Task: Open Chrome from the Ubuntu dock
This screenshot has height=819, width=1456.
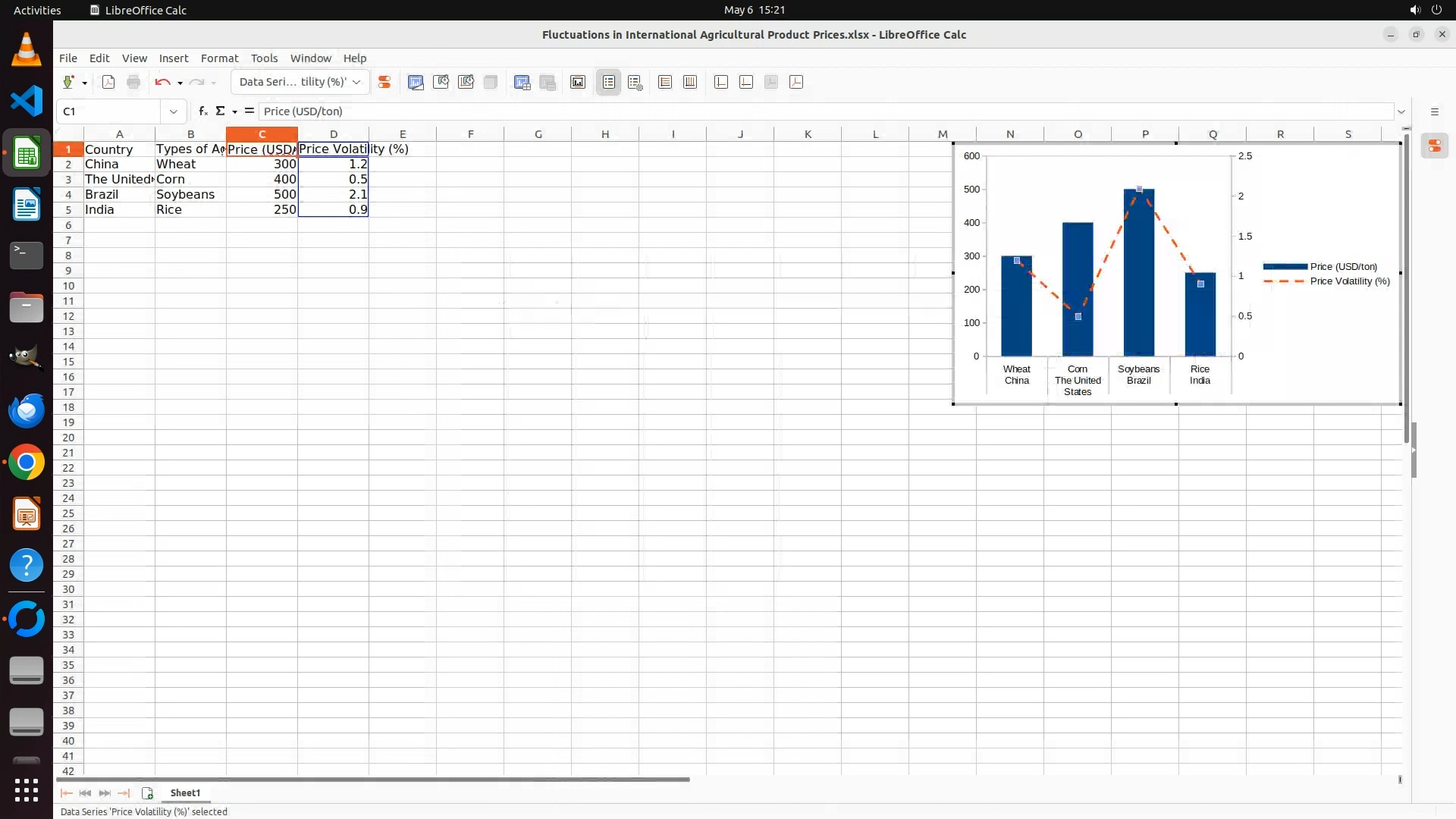Action: [x=27, y=463]
